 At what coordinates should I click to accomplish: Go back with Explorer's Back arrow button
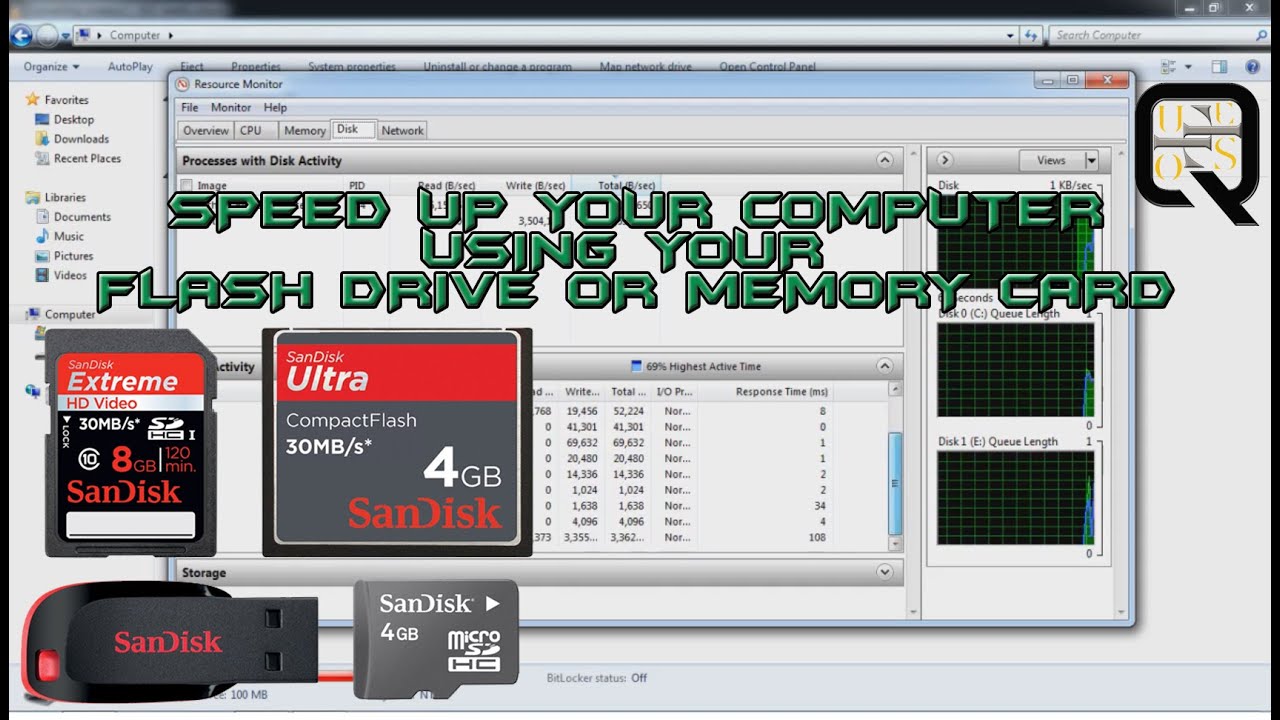pos(21,36)
